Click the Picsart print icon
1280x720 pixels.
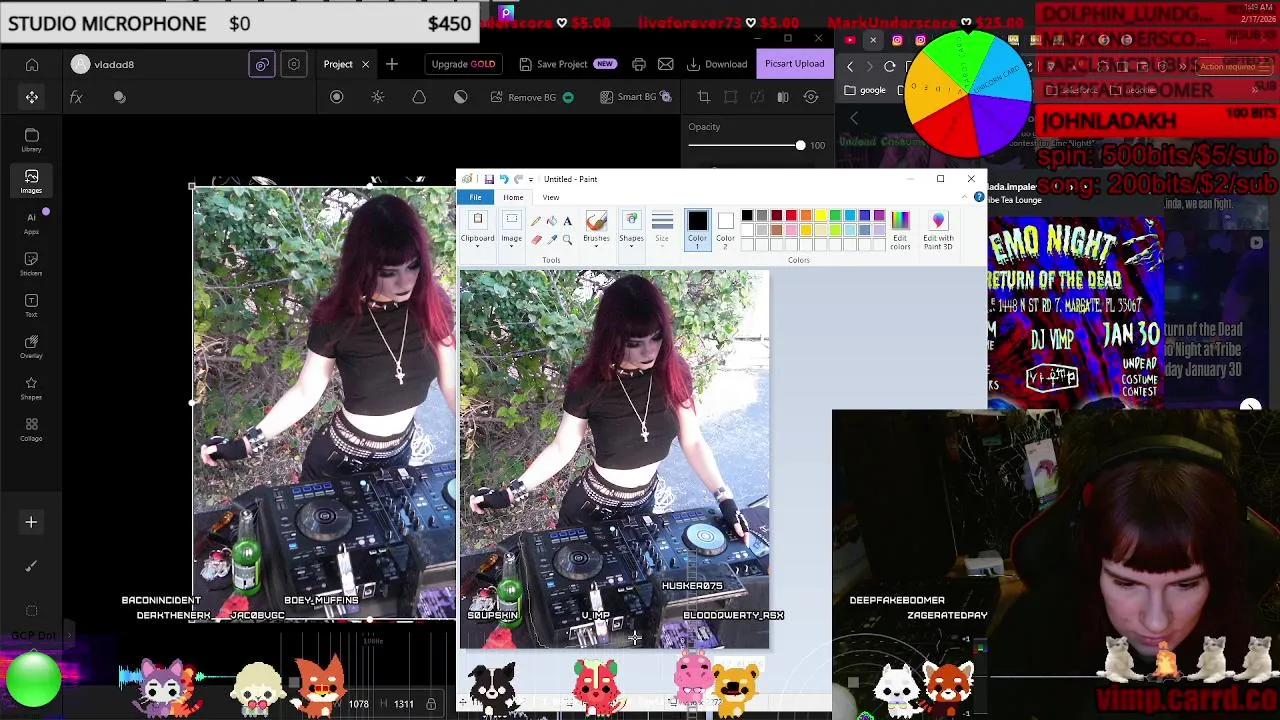639,64
